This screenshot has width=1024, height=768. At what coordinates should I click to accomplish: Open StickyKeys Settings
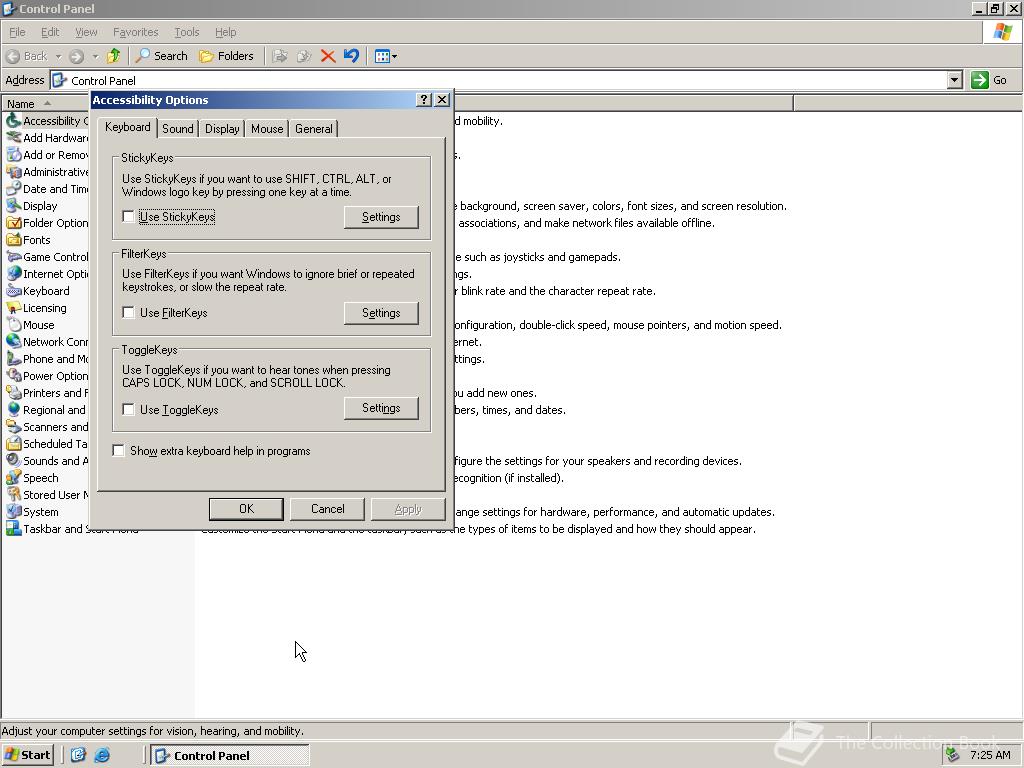(x=381, y=217)
